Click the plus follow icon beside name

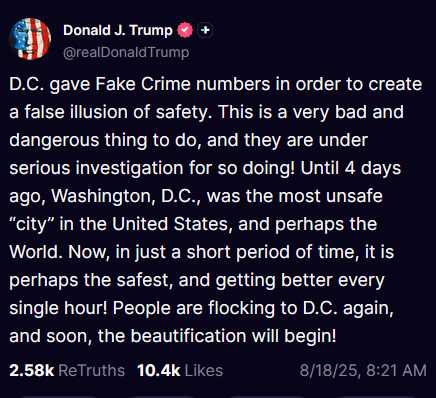coord(206,30)
